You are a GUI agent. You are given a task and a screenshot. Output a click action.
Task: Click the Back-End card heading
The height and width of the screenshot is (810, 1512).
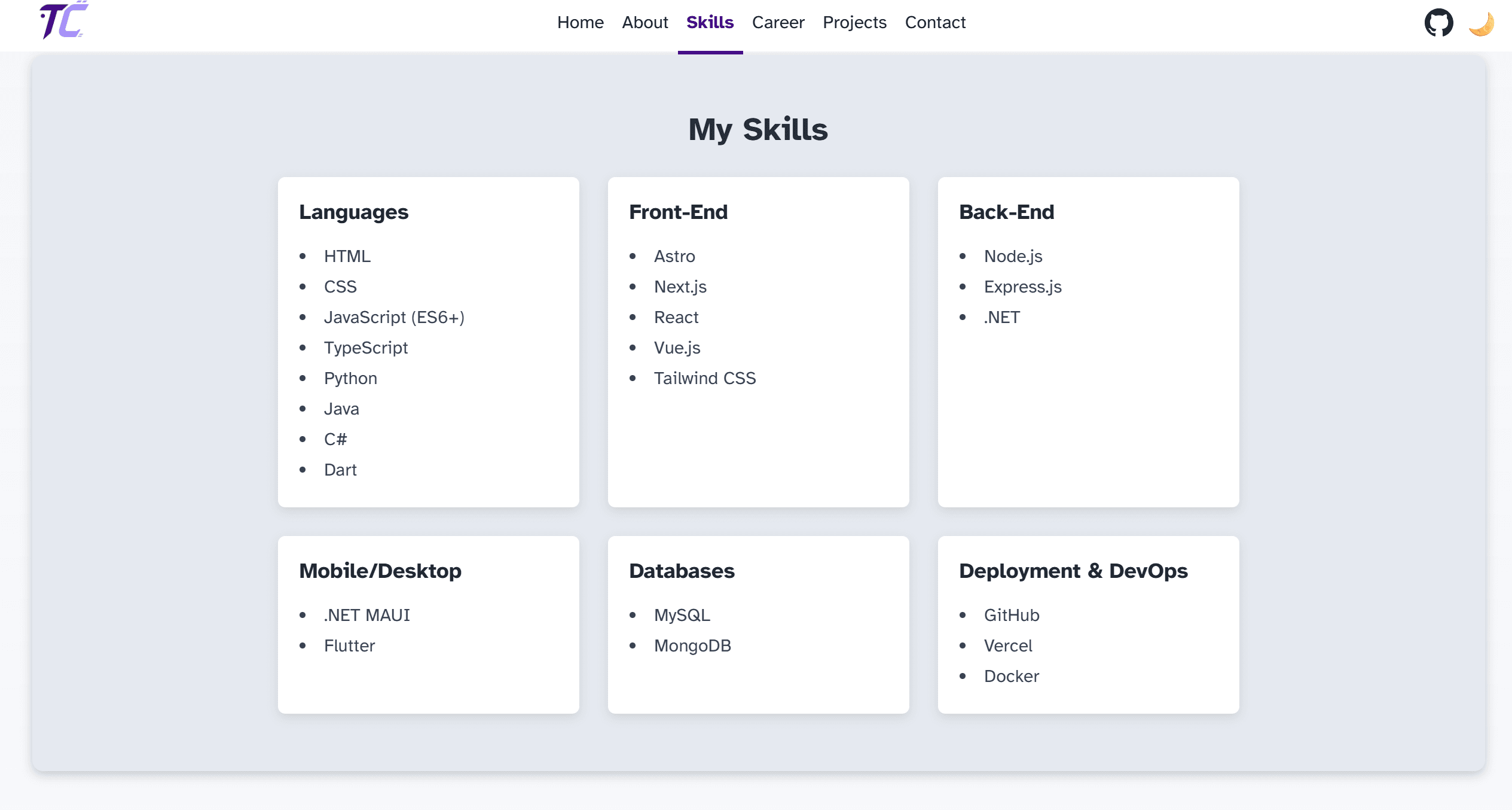pos(1006,212)
